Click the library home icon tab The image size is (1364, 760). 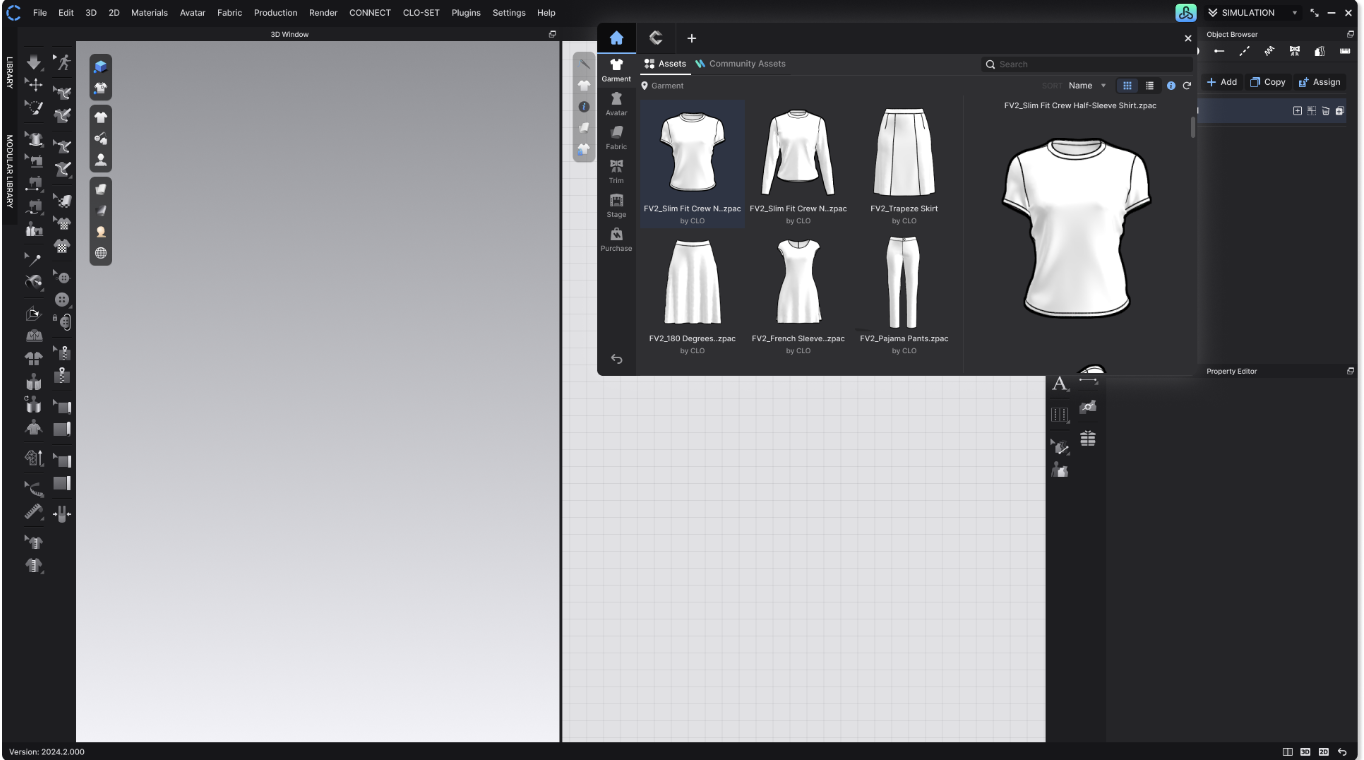point(616,38)
